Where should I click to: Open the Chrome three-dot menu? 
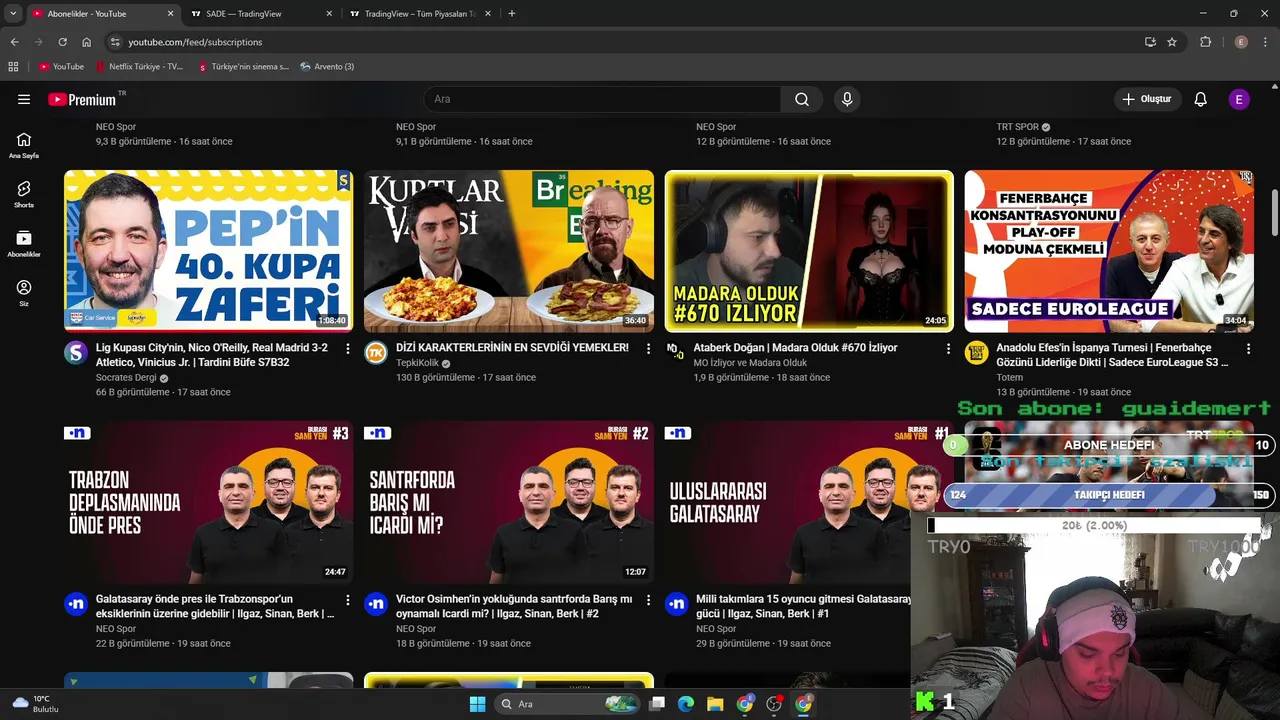click(1266, 42)
